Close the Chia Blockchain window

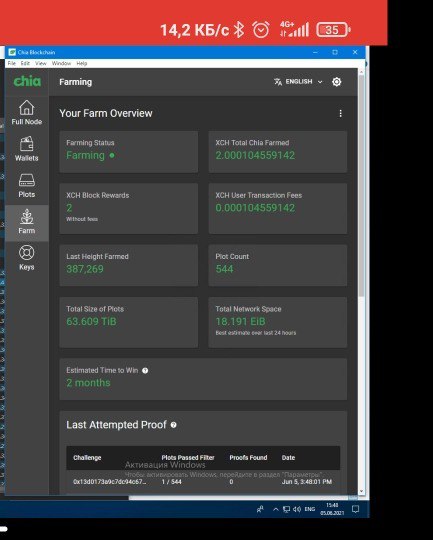click(355, 52)
